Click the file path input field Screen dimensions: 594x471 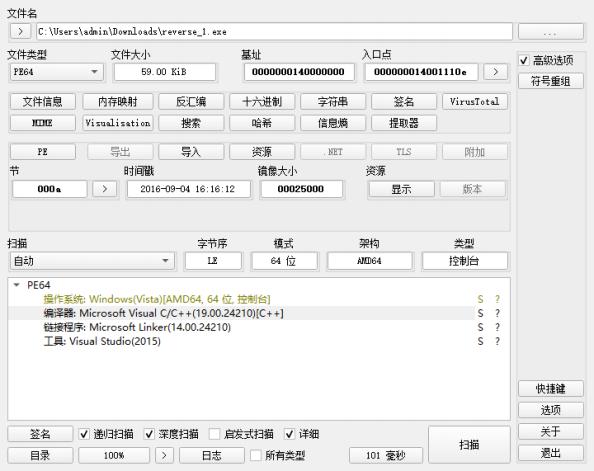pos(274,31)
